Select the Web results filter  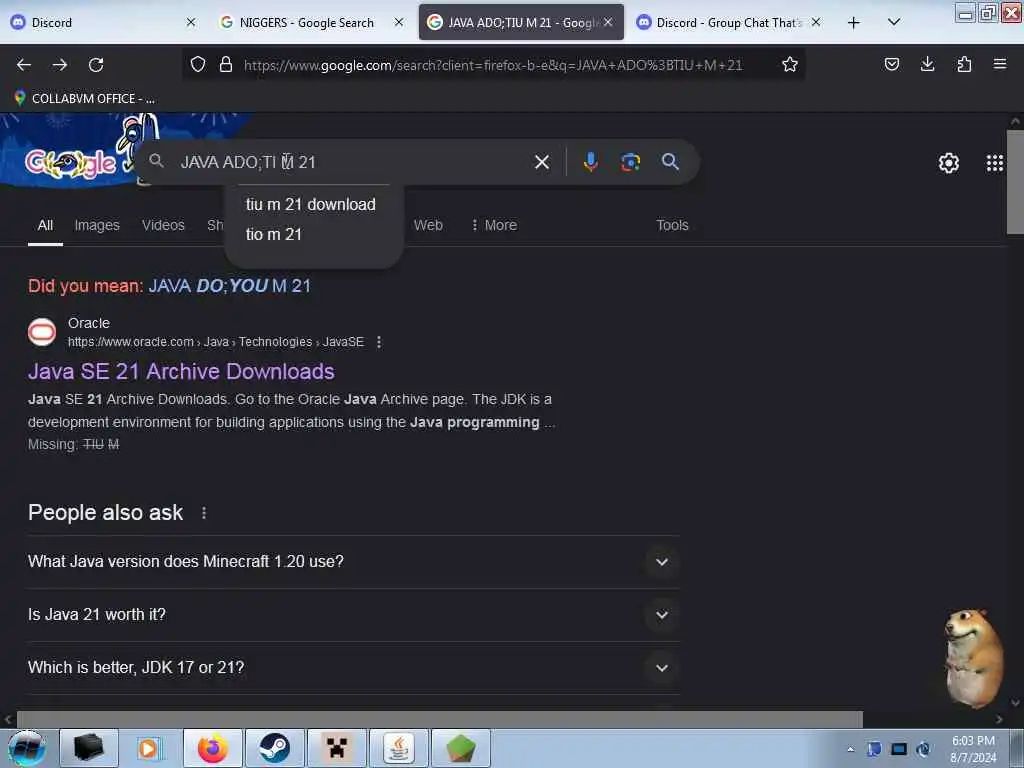pyautogui.click(x=428, y=225)
